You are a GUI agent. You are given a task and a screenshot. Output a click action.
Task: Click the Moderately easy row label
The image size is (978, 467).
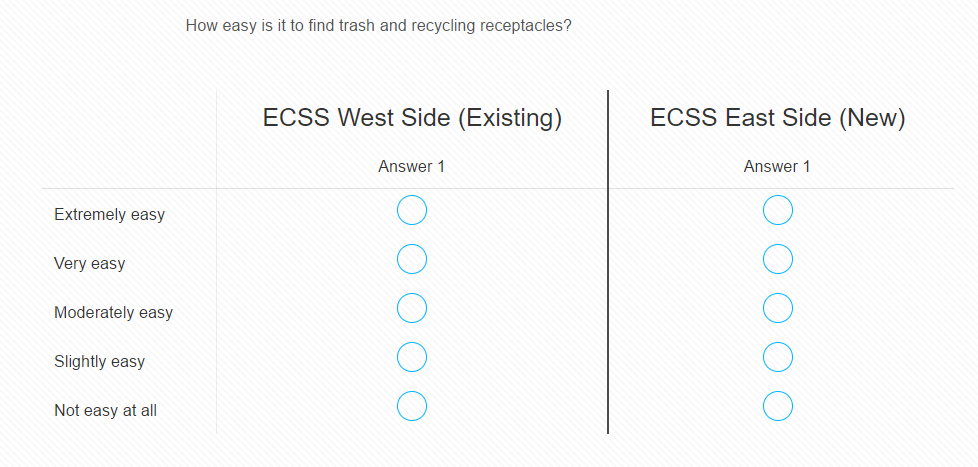point(113,313)
